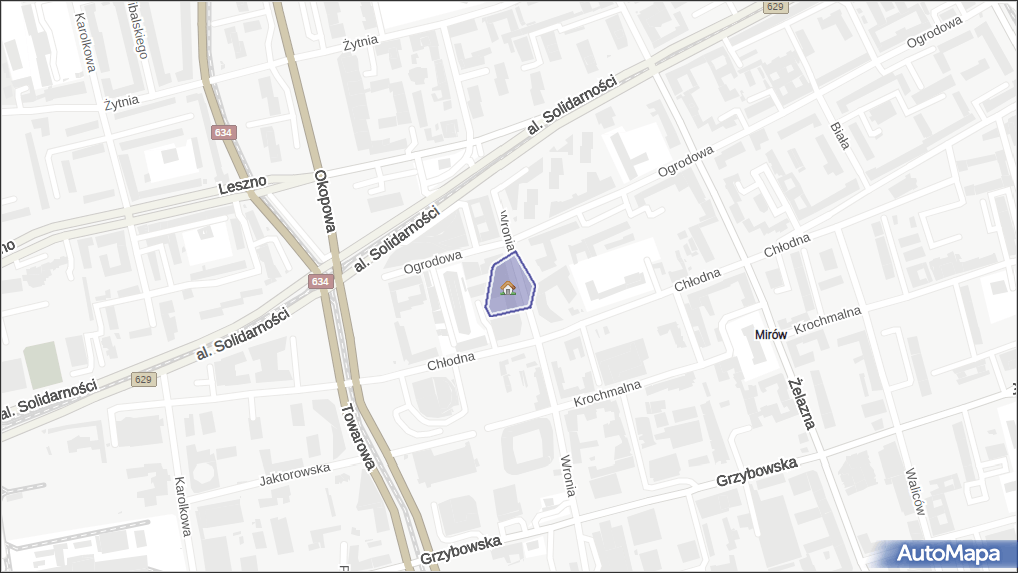Click the Jaktorowska street label
The image size is (1018, 573).
click(x=295, y=474)
